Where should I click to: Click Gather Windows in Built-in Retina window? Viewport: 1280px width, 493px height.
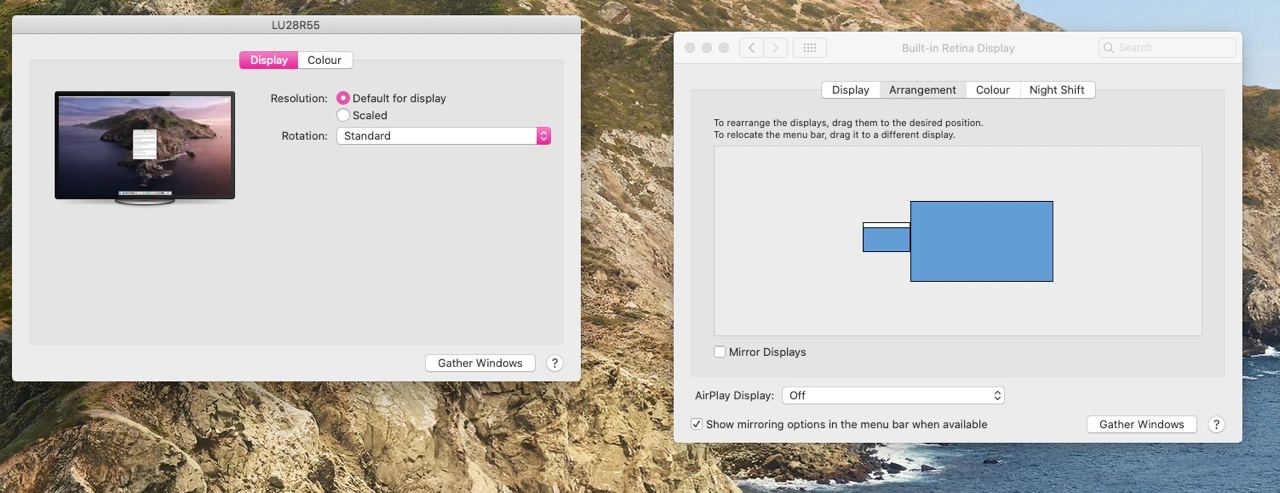pos(1141,424)
